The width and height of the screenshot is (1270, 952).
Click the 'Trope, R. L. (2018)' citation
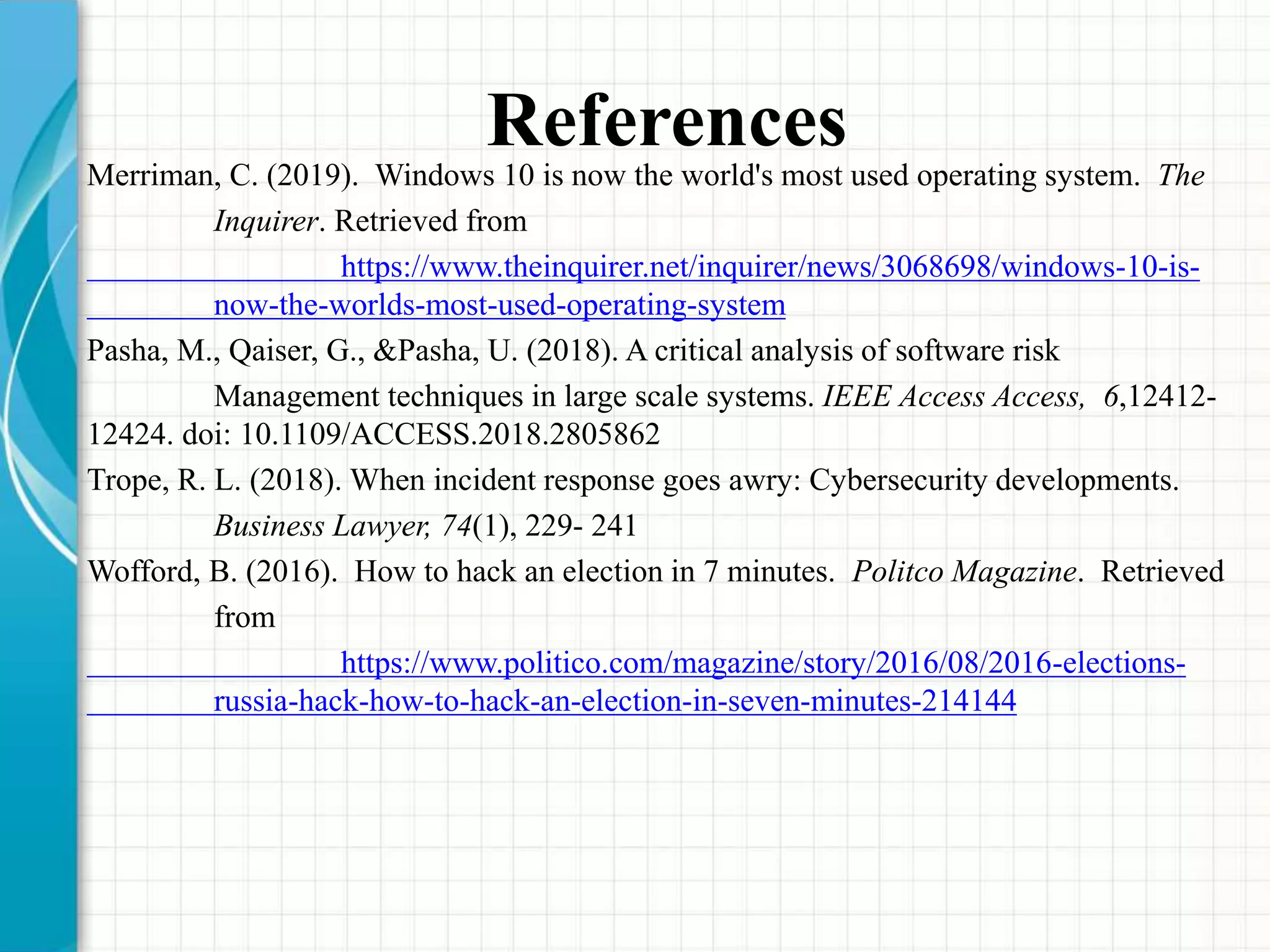click(x=214, y=480)
